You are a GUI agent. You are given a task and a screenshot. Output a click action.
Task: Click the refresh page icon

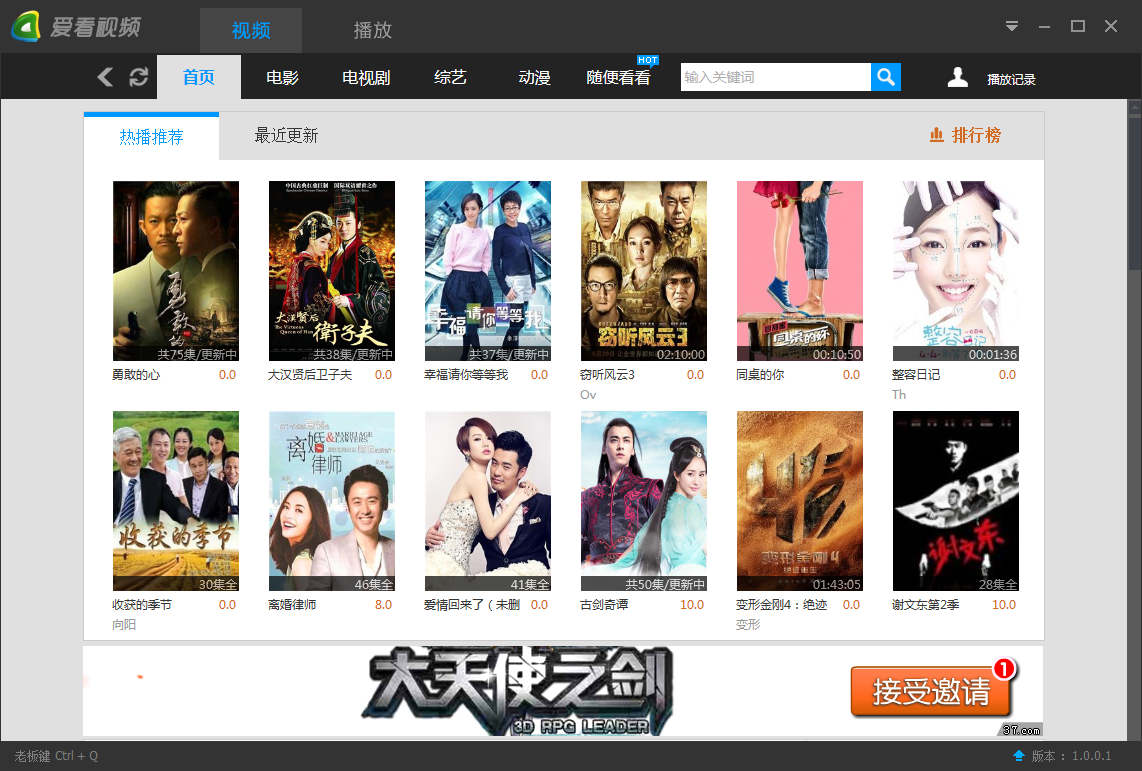point(138,77)
